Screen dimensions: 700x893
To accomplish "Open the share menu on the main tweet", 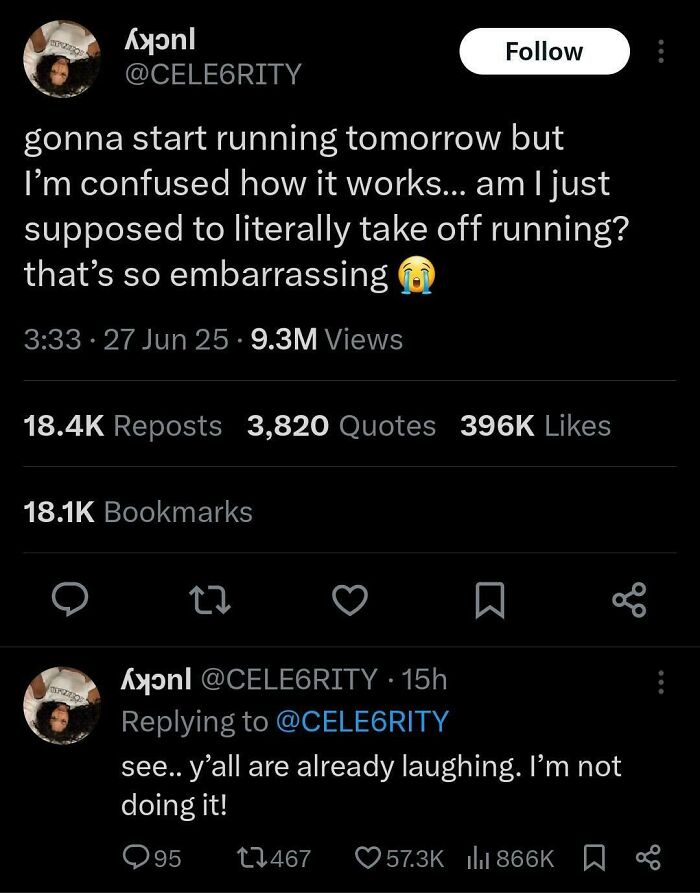I will [628, 599].
